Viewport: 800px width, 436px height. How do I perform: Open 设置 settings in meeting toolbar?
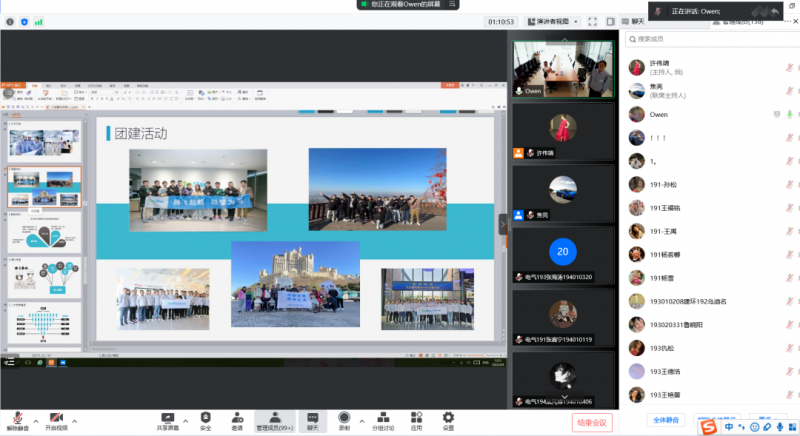point(449,417)
